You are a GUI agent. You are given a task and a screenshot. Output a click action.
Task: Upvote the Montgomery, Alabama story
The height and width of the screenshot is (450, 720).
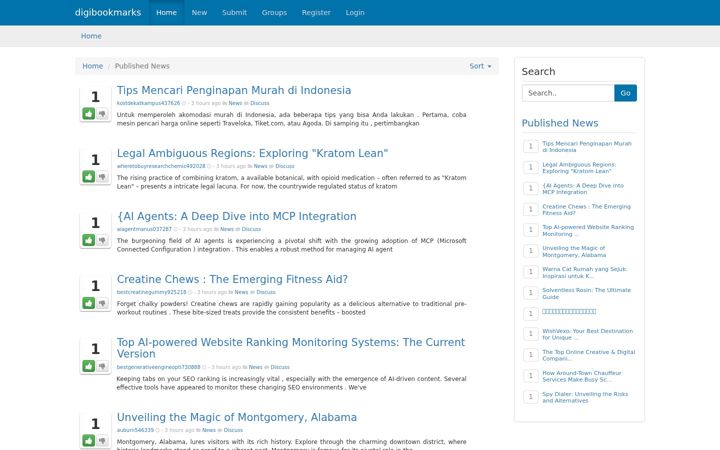tap(89, 440)
